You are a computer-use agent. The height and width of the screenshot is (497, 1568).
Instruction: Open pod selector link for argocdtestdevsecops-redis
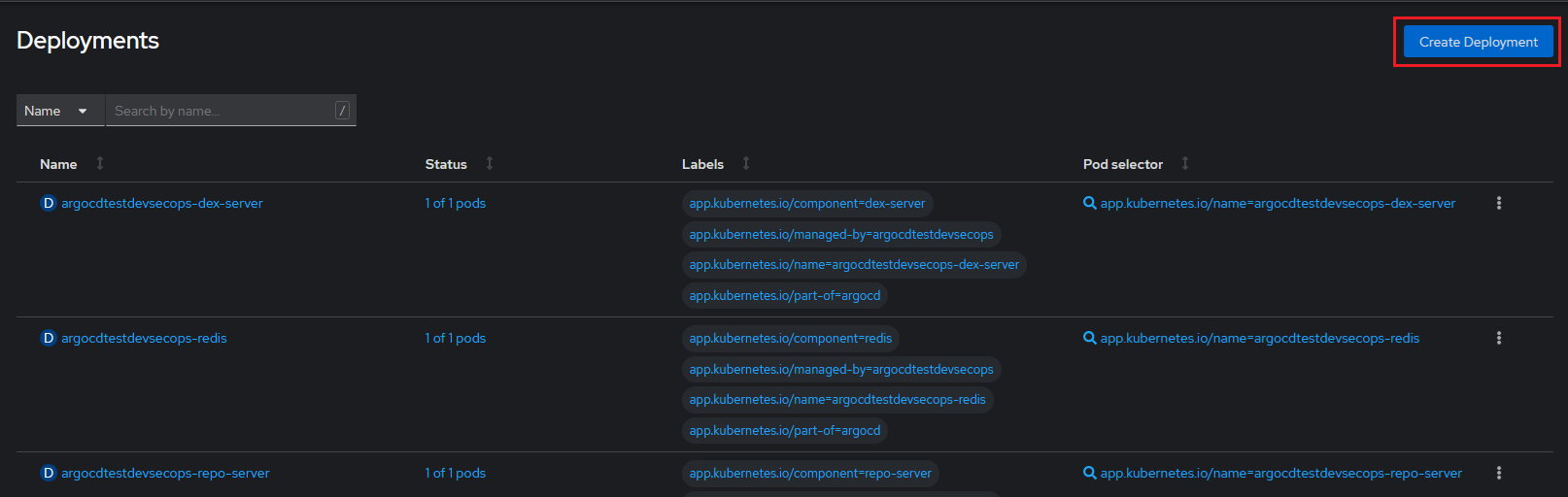1259,338
